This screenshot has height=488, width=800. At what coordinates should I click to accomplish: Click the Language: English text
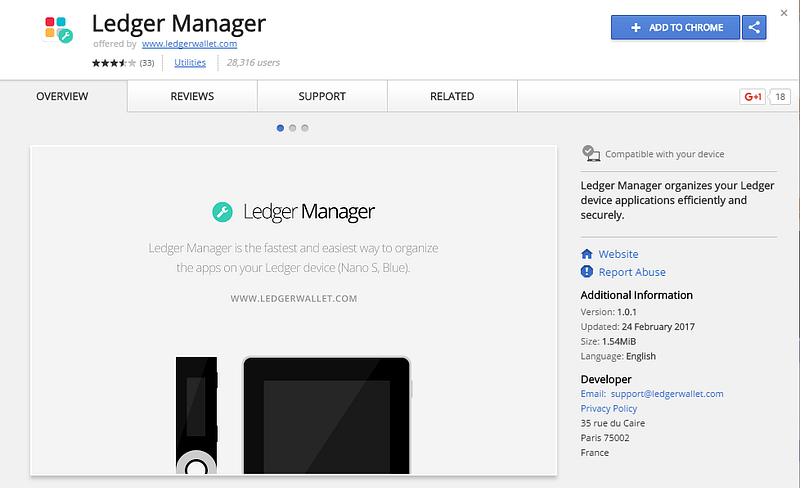tap(618, 356)
